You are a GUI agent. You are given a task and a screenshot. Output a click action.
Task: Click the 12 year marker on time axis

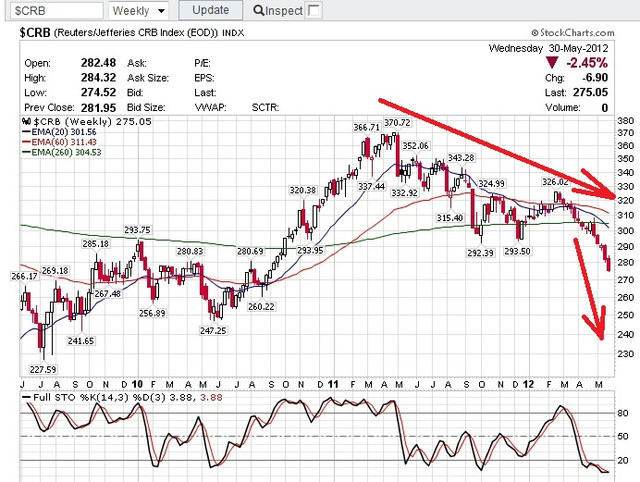(529, 384)
